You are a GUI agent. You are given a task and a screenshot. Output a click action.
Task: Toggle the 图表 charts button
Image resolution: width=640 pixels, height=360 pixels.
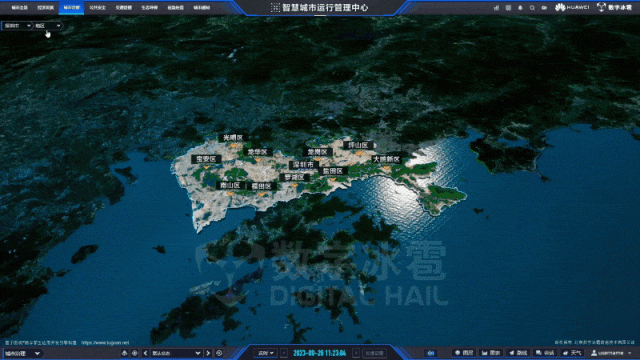point(491,353)
